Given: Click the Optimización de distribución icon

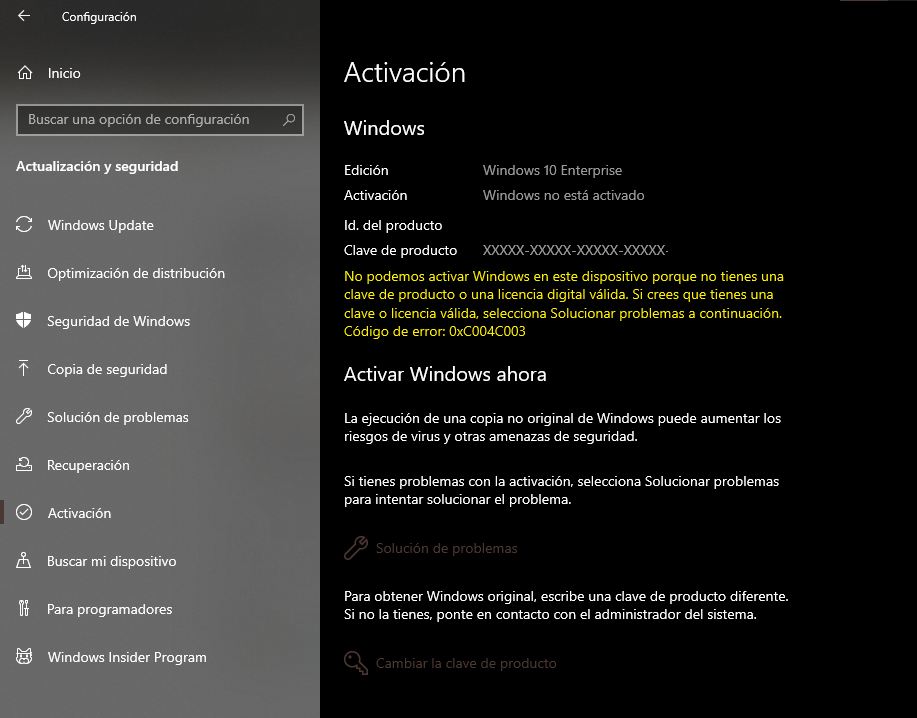Looking at the screenshot, I should click(24, 272).
